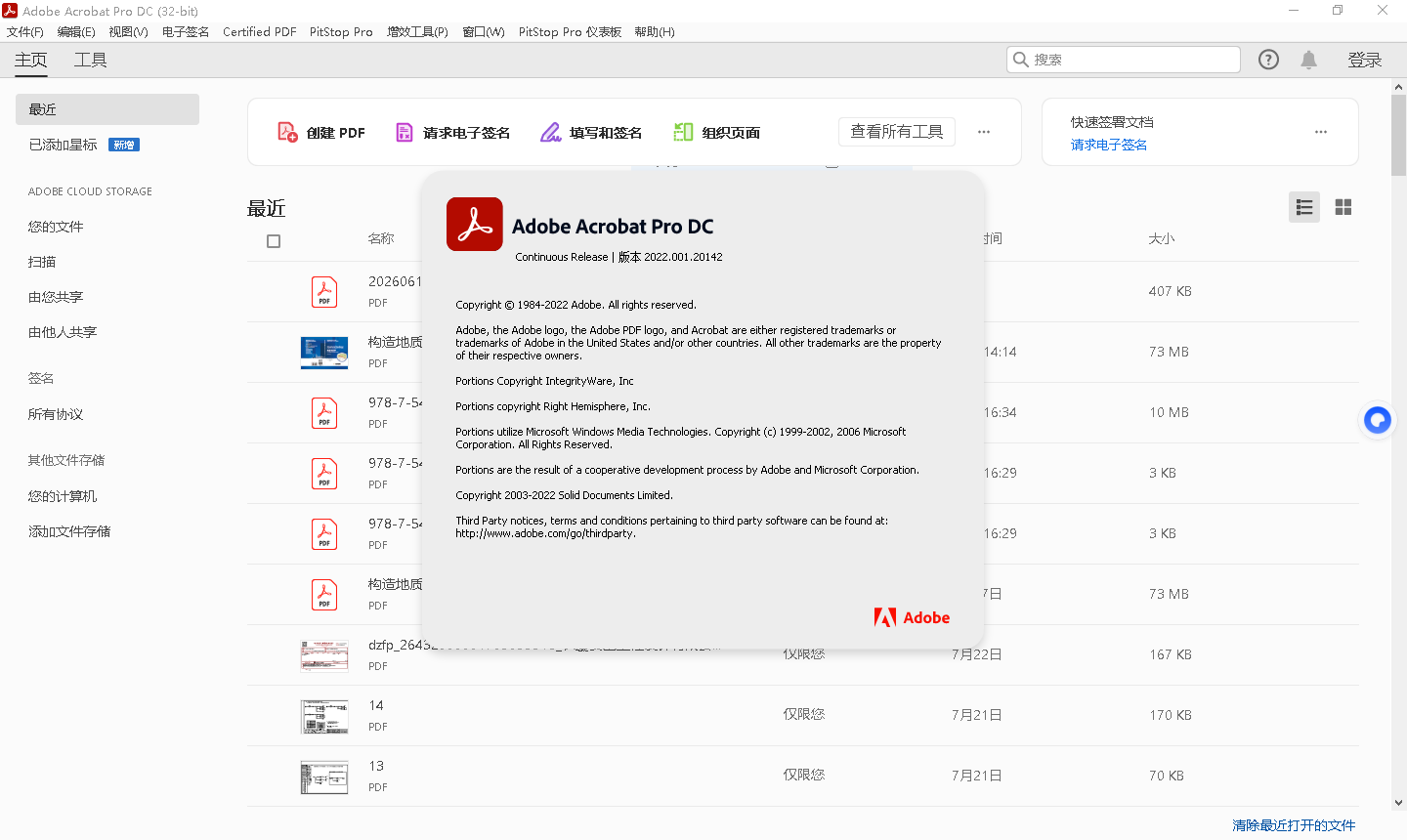Click 仅限您 in the row of file 14
Image resolution: width=1407 pixels, height=840 pixels.
click(804, 715)
